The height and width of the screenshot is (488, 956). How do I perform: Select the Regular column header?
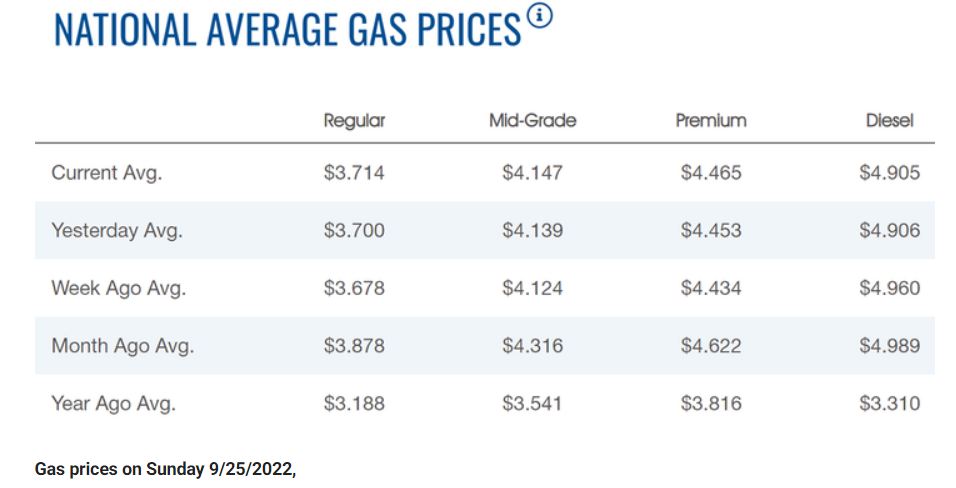354,121
